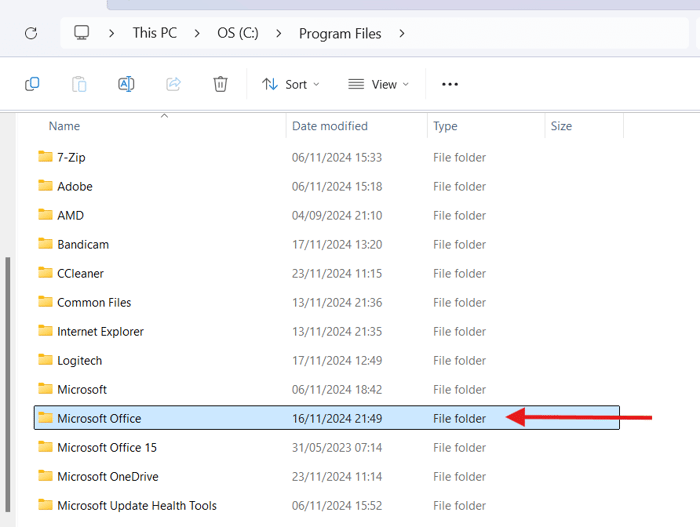Select the Logitech folder name
This screenshot has height=527, width=700.
(79, 361)
